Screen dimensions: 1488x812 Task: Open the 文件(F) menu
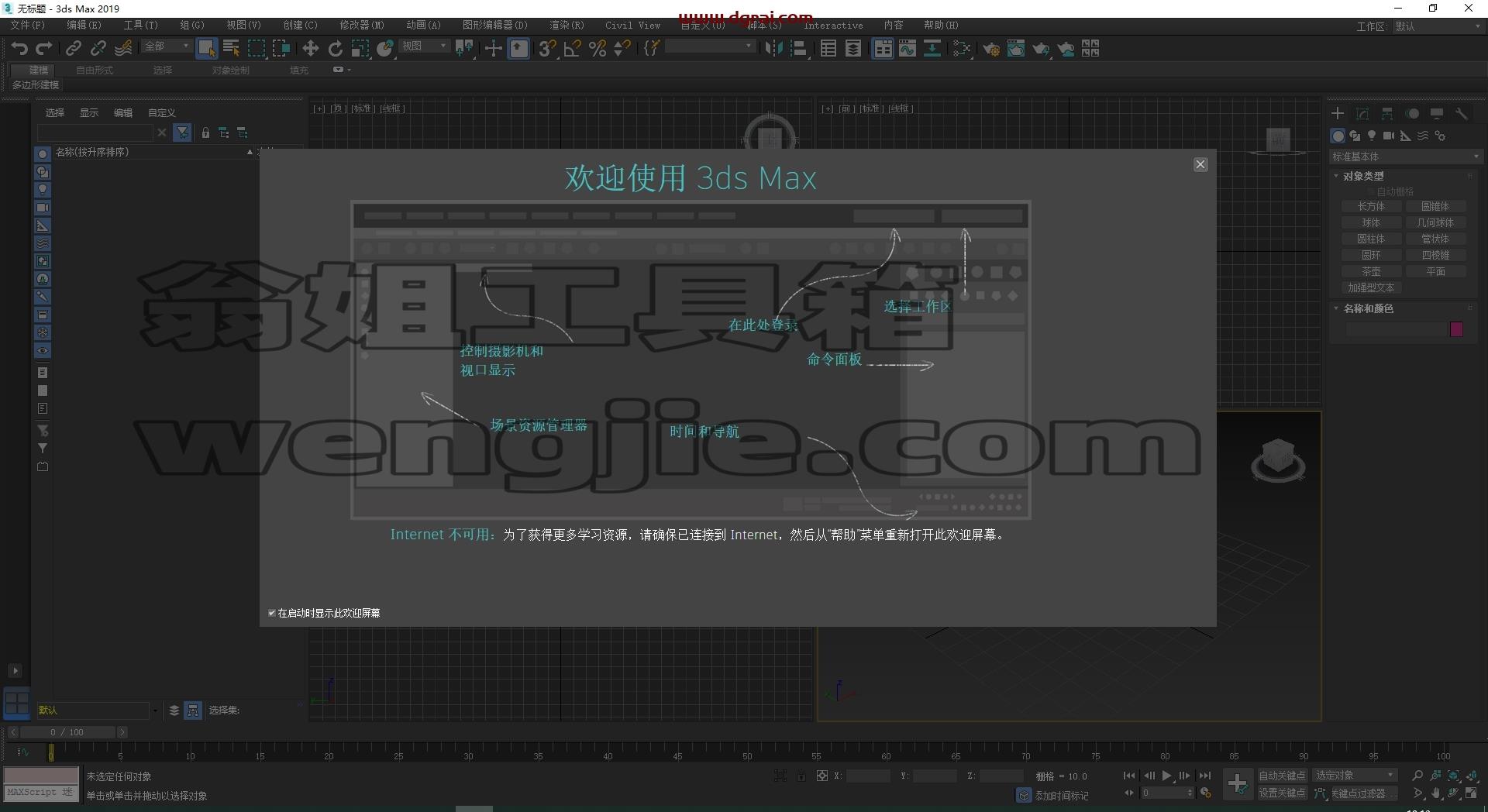28,26
